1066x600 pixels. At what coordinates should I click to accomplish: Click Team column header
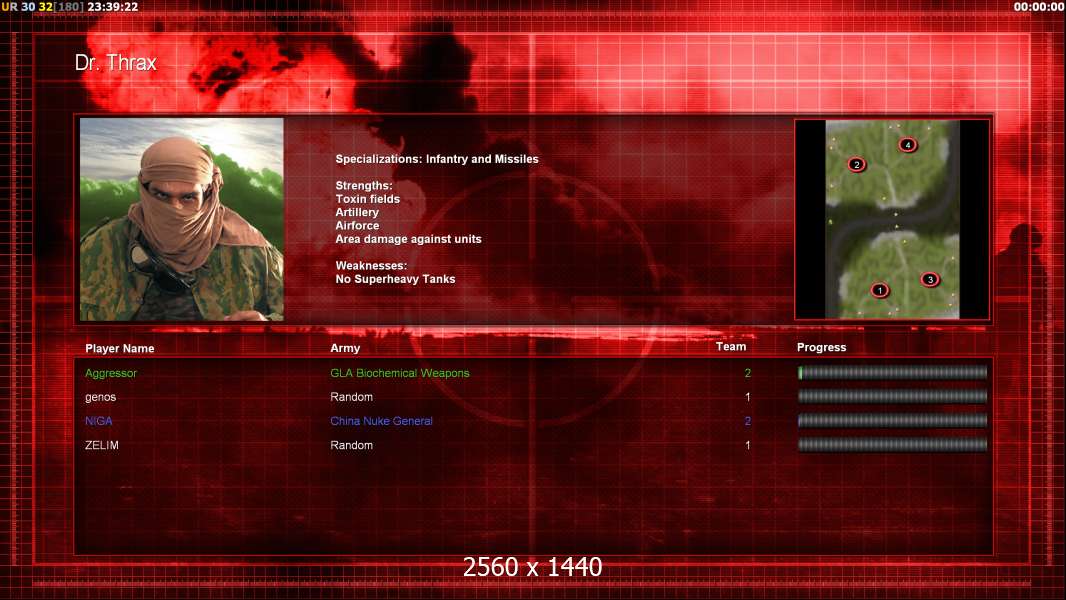731,347
